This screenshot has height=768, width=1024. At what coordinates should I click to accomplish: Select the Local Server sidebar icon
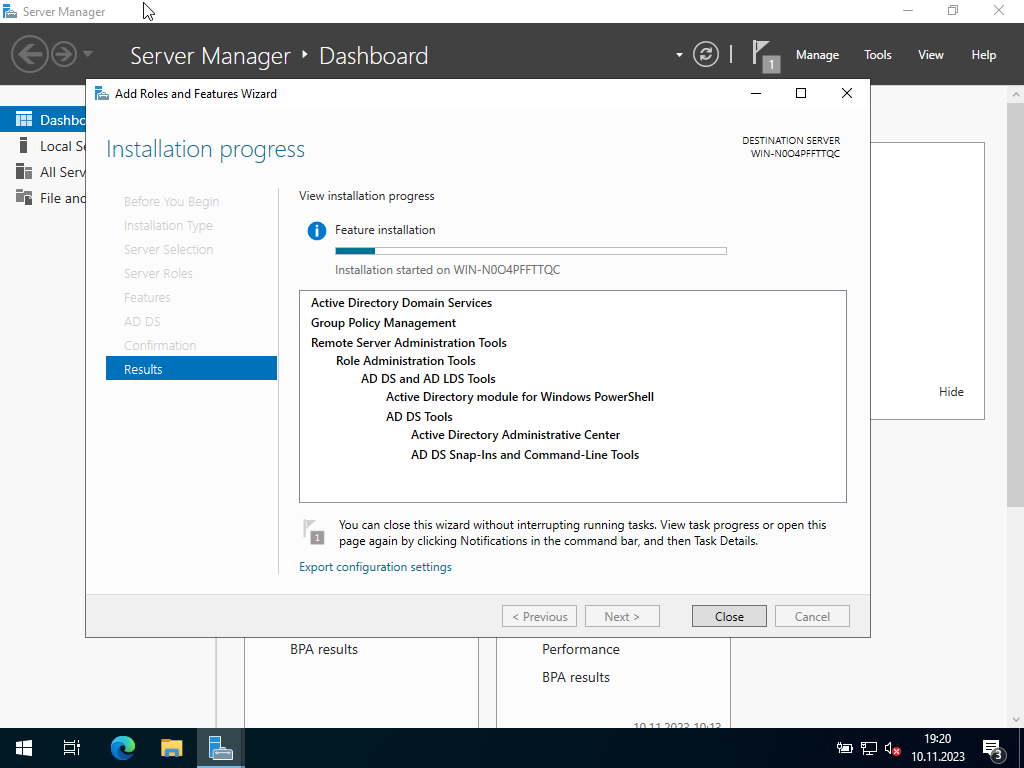coord(24,146)
